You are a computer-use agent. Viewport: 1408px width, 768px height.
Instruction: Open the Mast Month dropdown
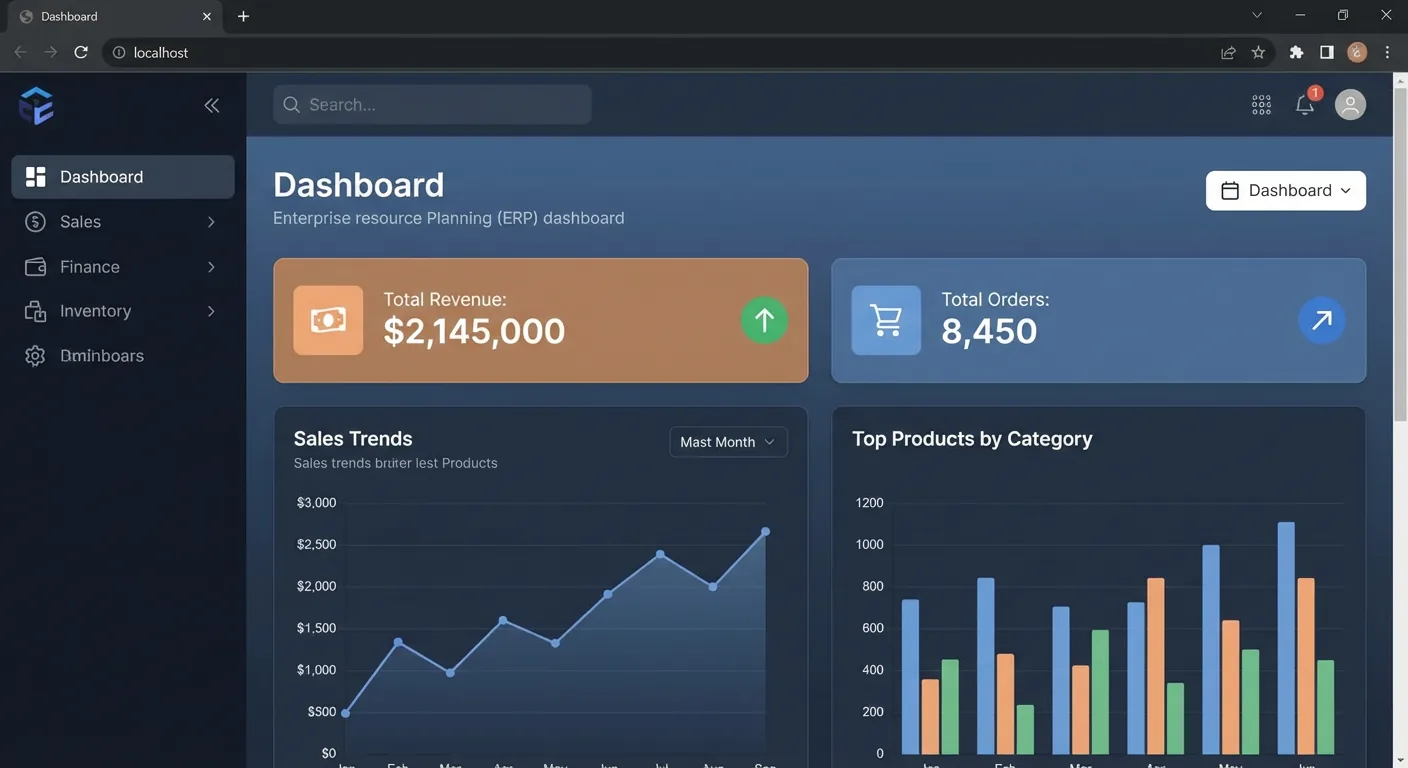(728, 442)
